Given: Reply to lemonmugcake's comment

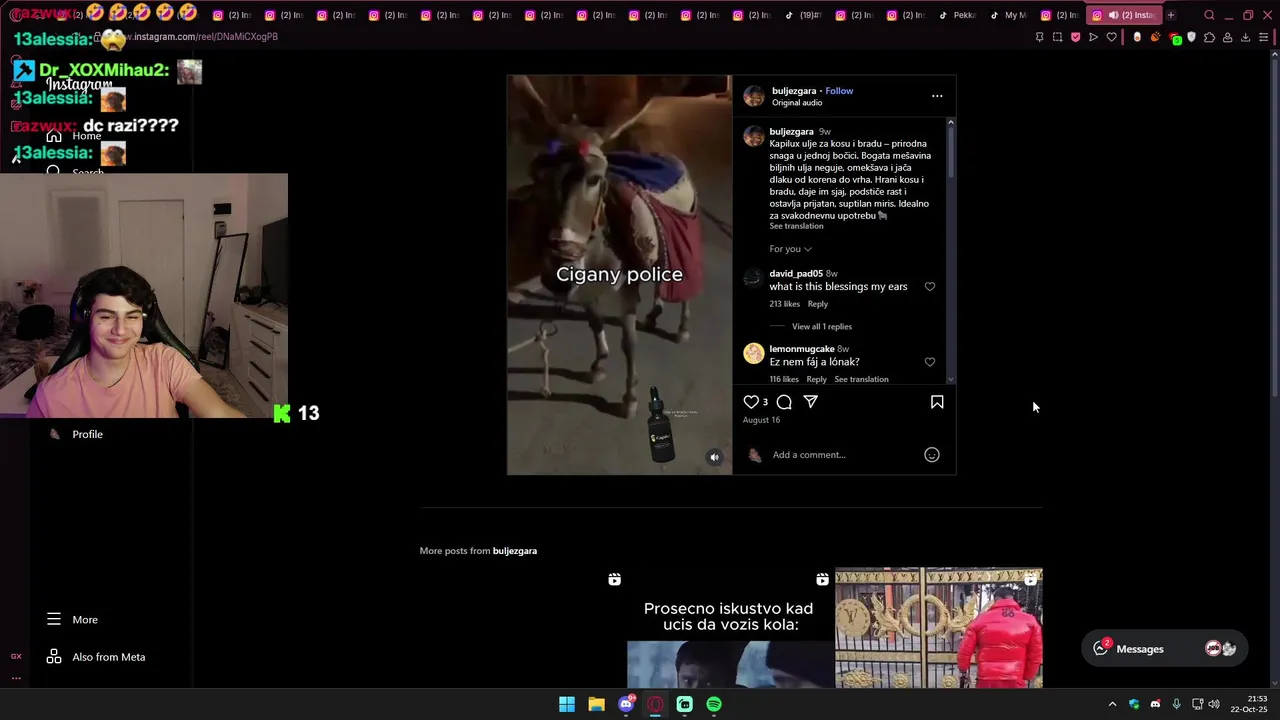Looking at the screenshot, I should [817, 380].
